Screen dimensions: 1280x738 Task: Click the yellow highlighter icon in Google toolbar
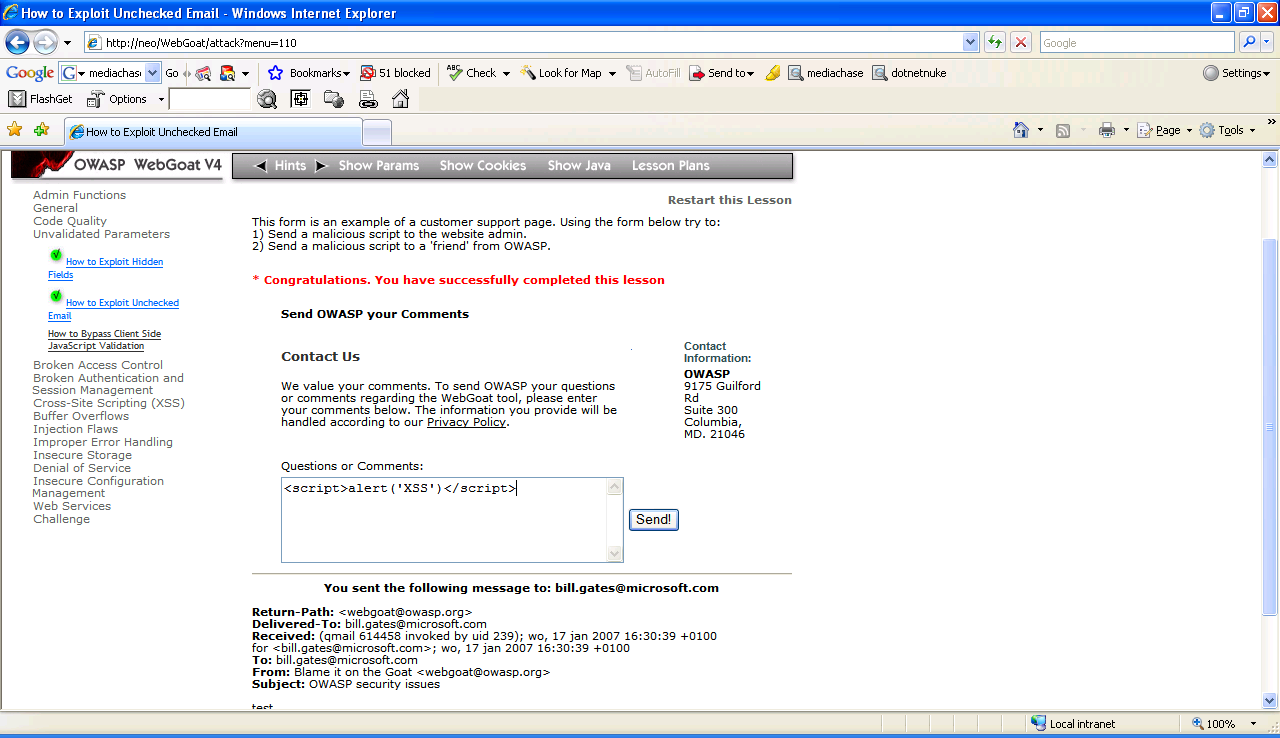(772, 73)
